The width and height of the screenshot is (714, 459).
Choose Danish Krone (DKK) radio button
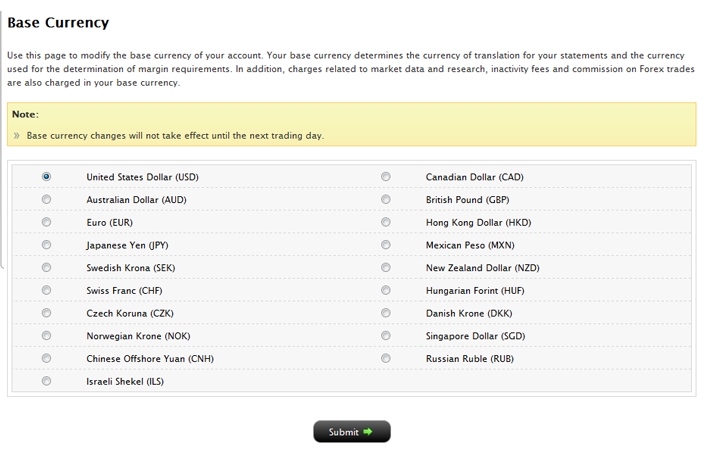click(386, 313)
